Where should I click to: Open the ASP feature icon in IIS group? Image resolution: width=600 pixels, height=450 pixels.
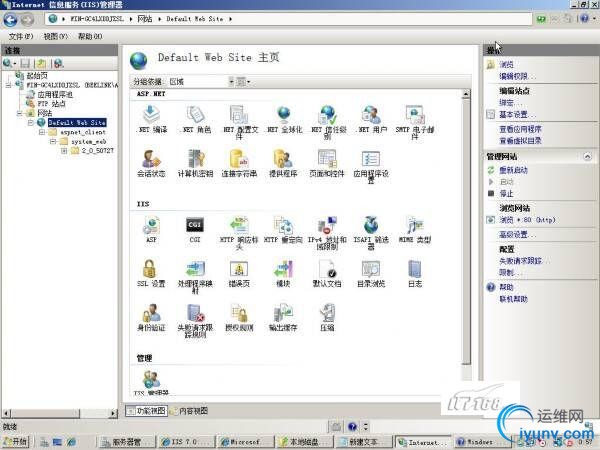(x=152, y=229)
